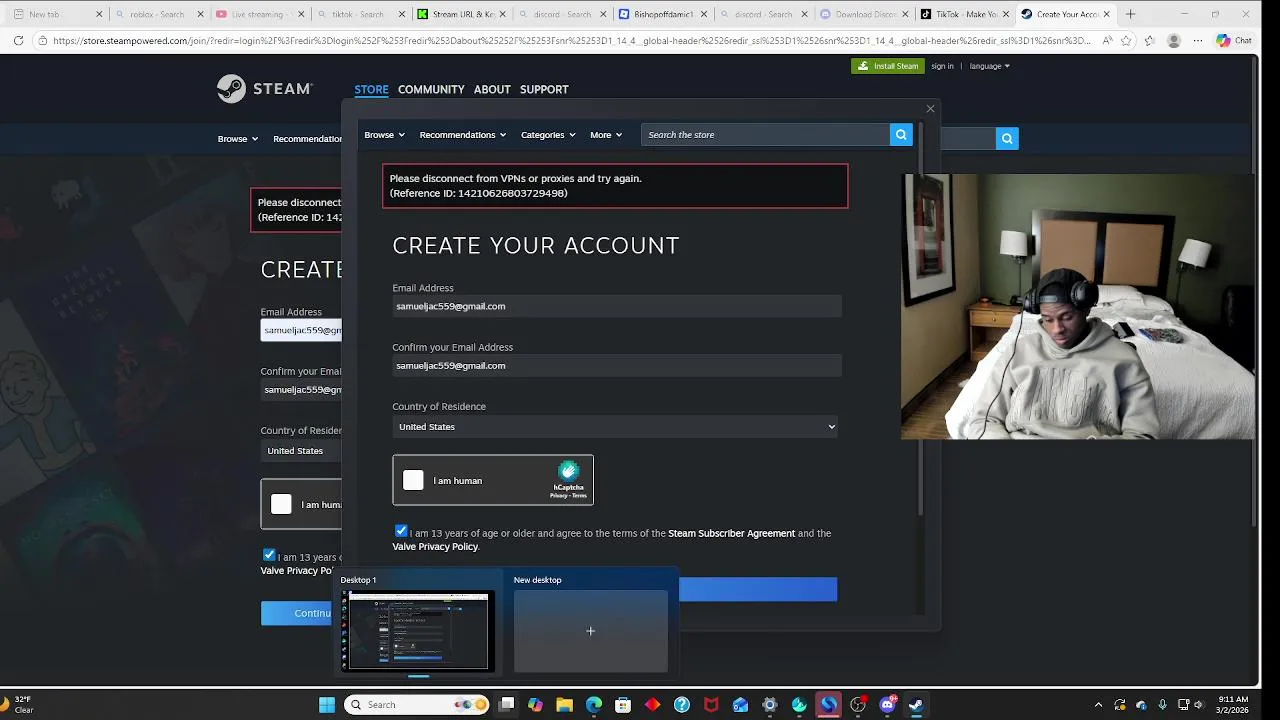1280x720 pixels.
Task: Click the browser address bar URL
Action: point(570,41)
